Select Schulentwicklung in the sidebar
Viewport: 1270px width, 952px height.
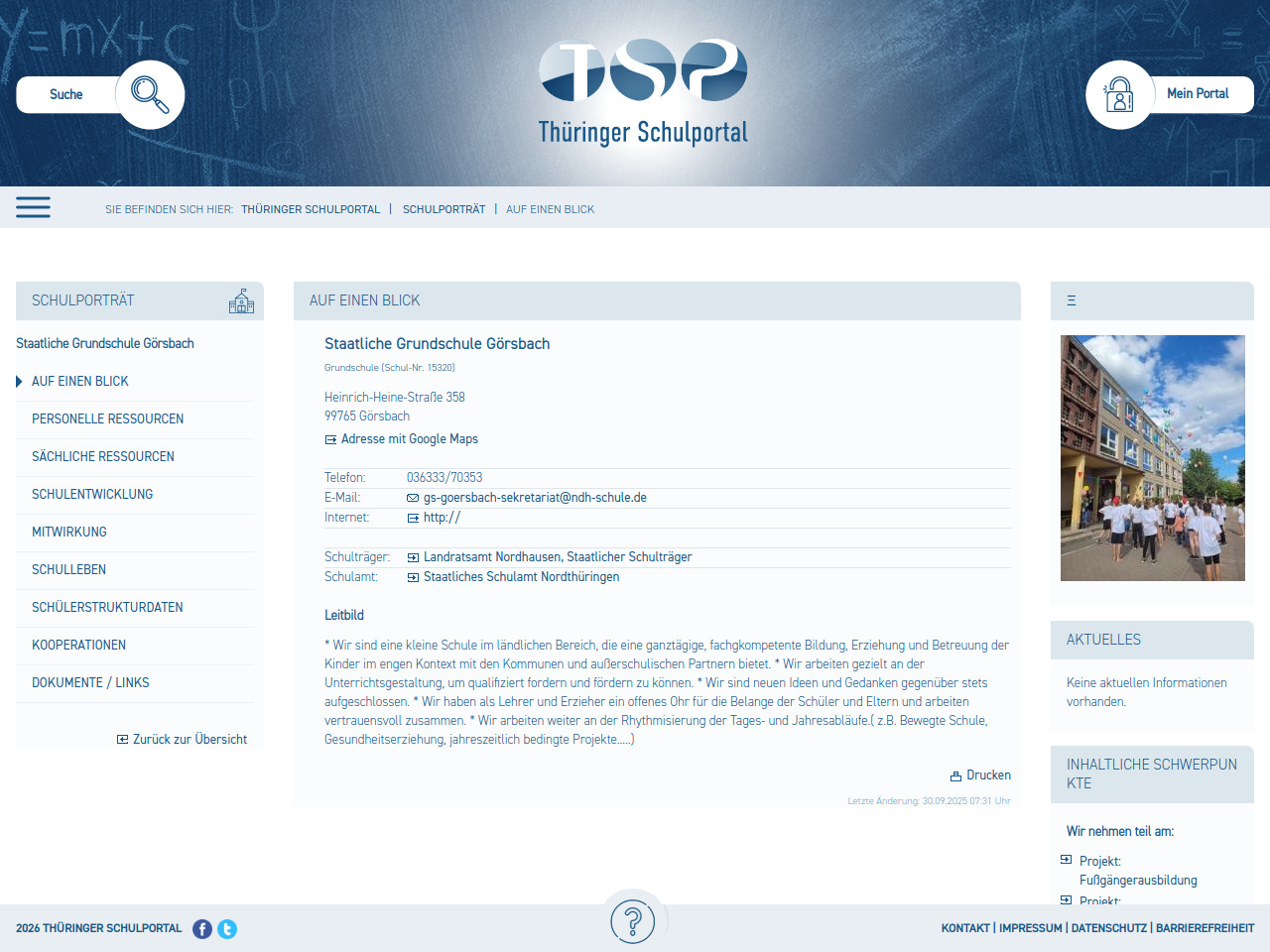pyautogui.click(x=92, y=495)
